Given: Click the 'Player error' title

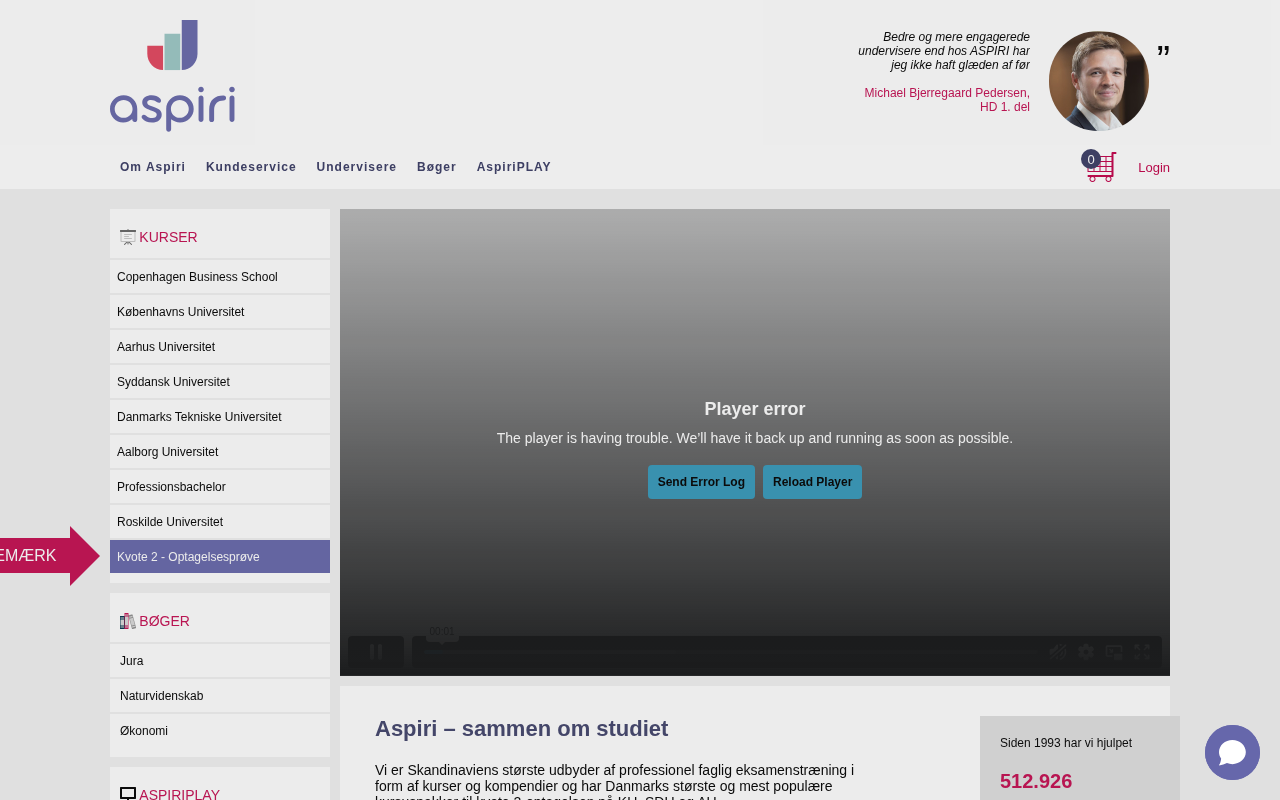Looking at the screenshot, I should 755,409.
